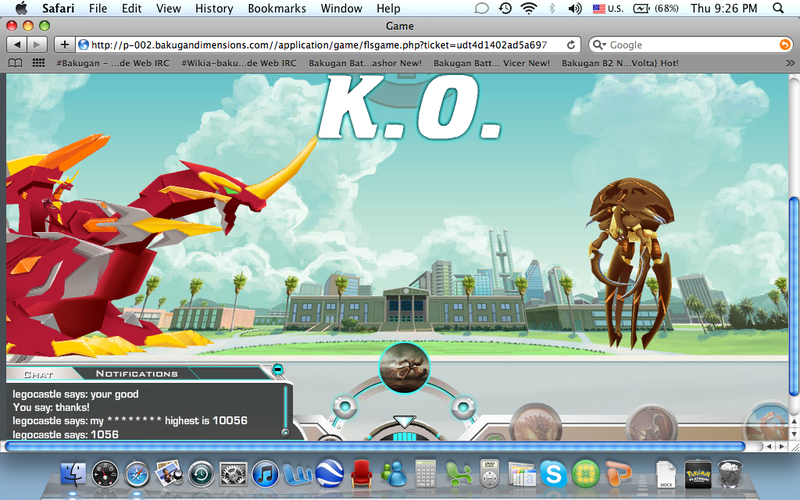
Task: Open the Time Machine menu bar dropdown
Action: [506, 9]
